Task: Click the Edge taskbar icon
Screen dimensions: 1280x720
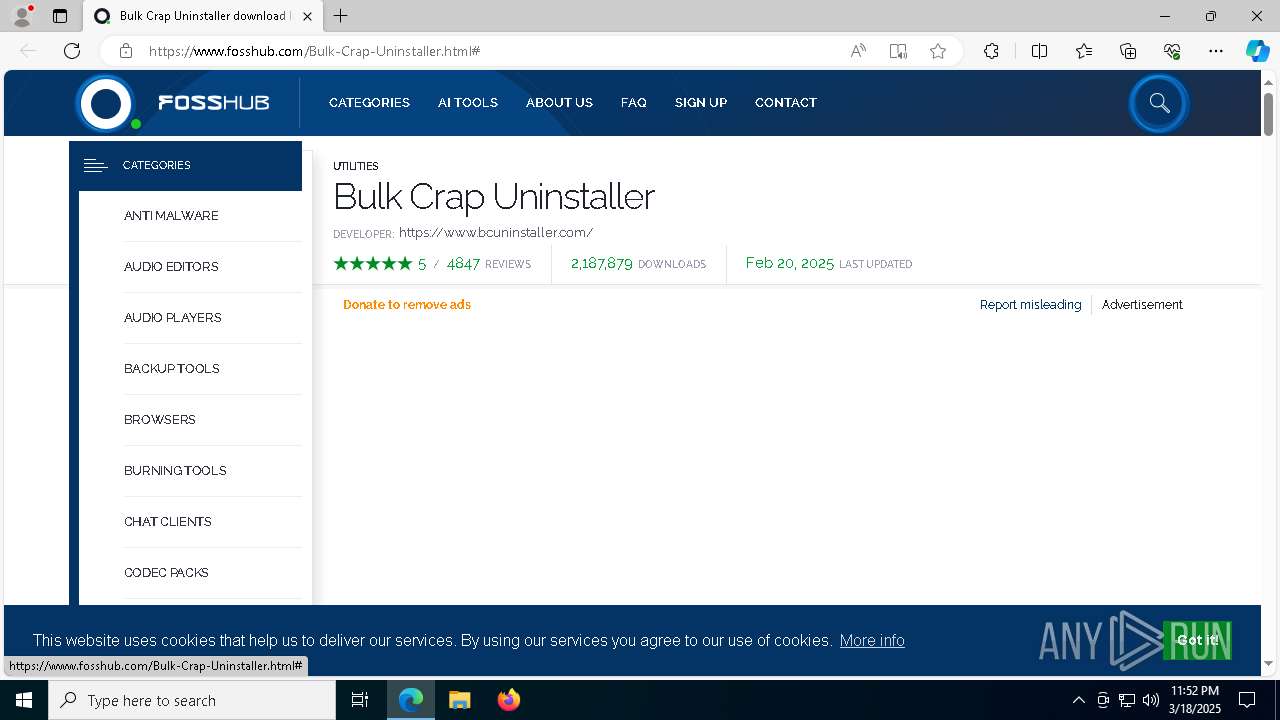Action: tap(411, 700)
